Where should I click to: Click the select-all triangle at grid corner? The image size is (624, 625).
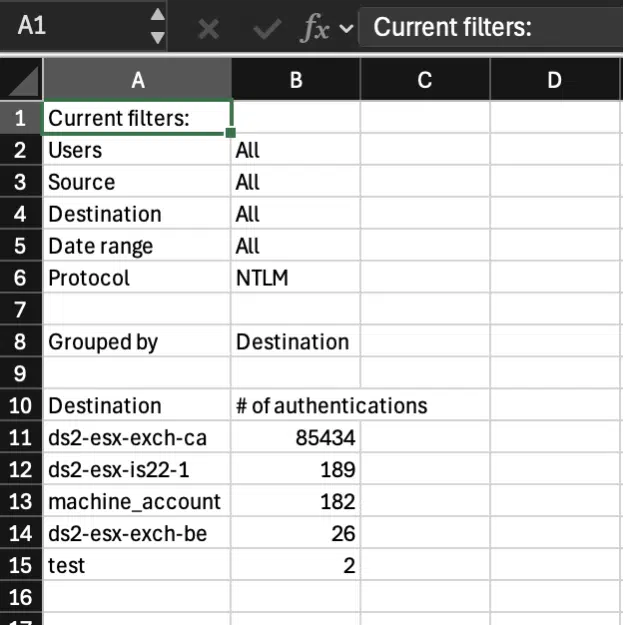[22, 81]
